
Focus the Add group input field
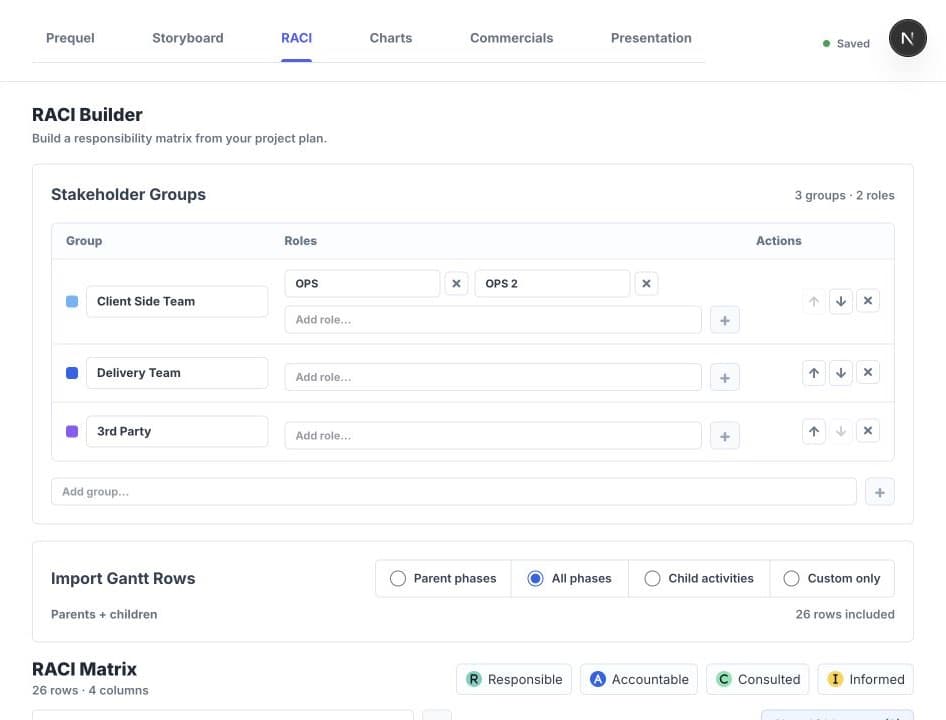tap(454, 492)
